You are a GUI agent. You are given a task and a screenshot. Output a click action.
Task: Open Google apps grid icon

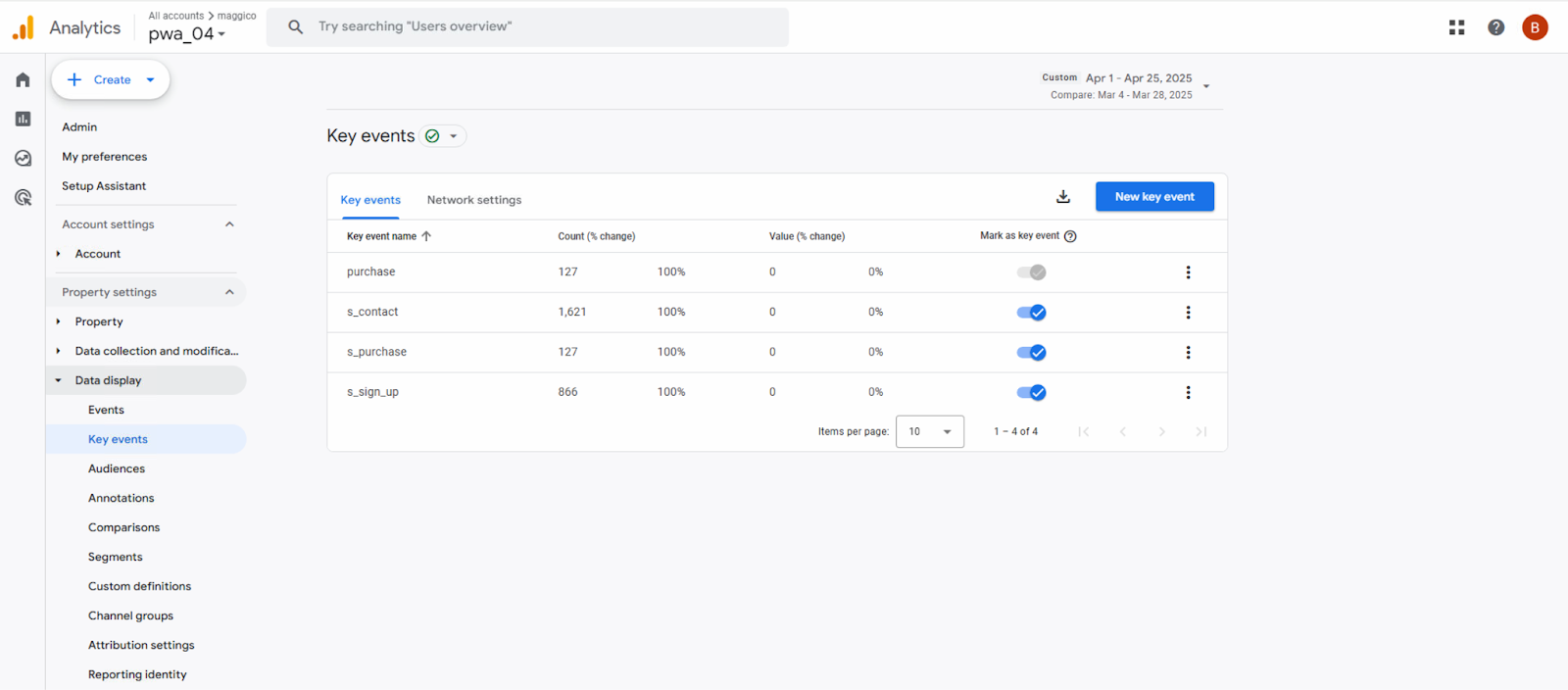1456,27
